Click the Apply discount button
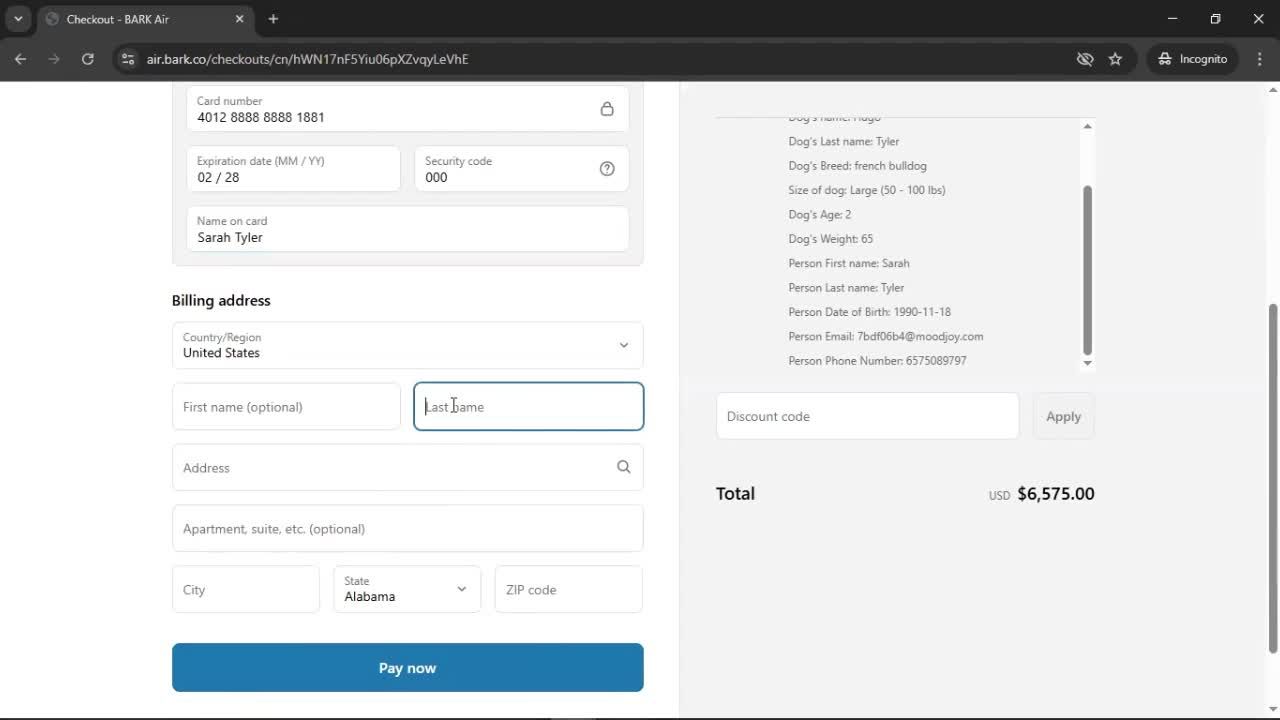This screenshot has height=720, width=1280. pyautogui.click(x=1063, y=416)
